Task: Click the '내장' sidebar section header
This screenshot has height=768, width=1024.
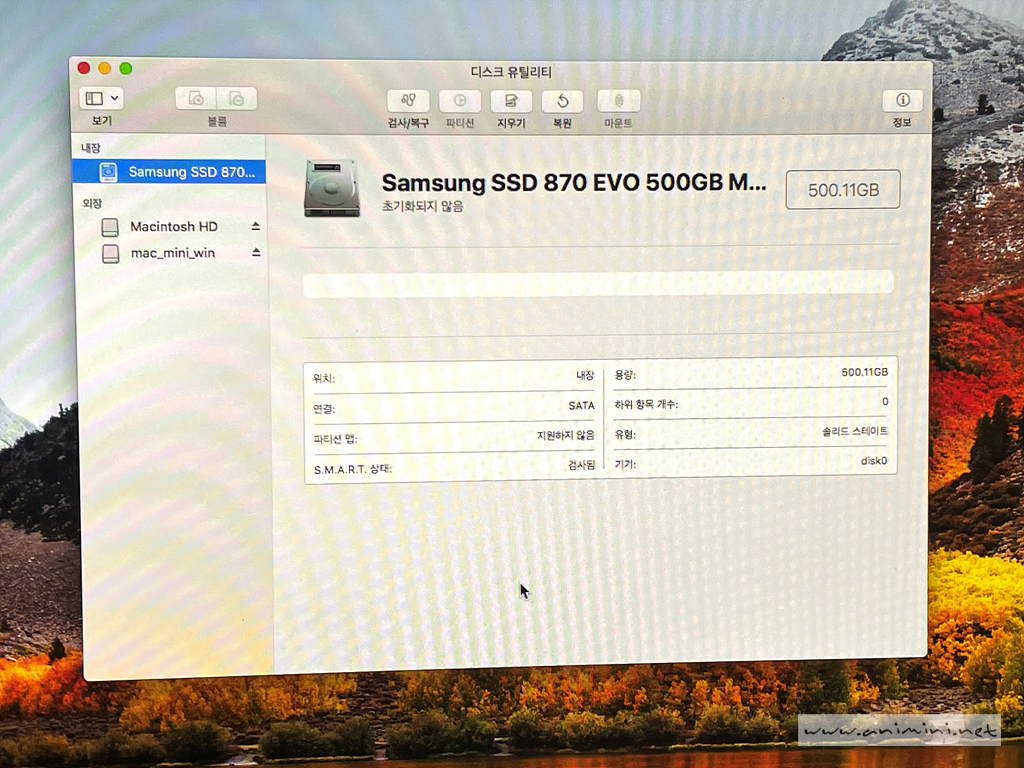Action: pos(91,148)
